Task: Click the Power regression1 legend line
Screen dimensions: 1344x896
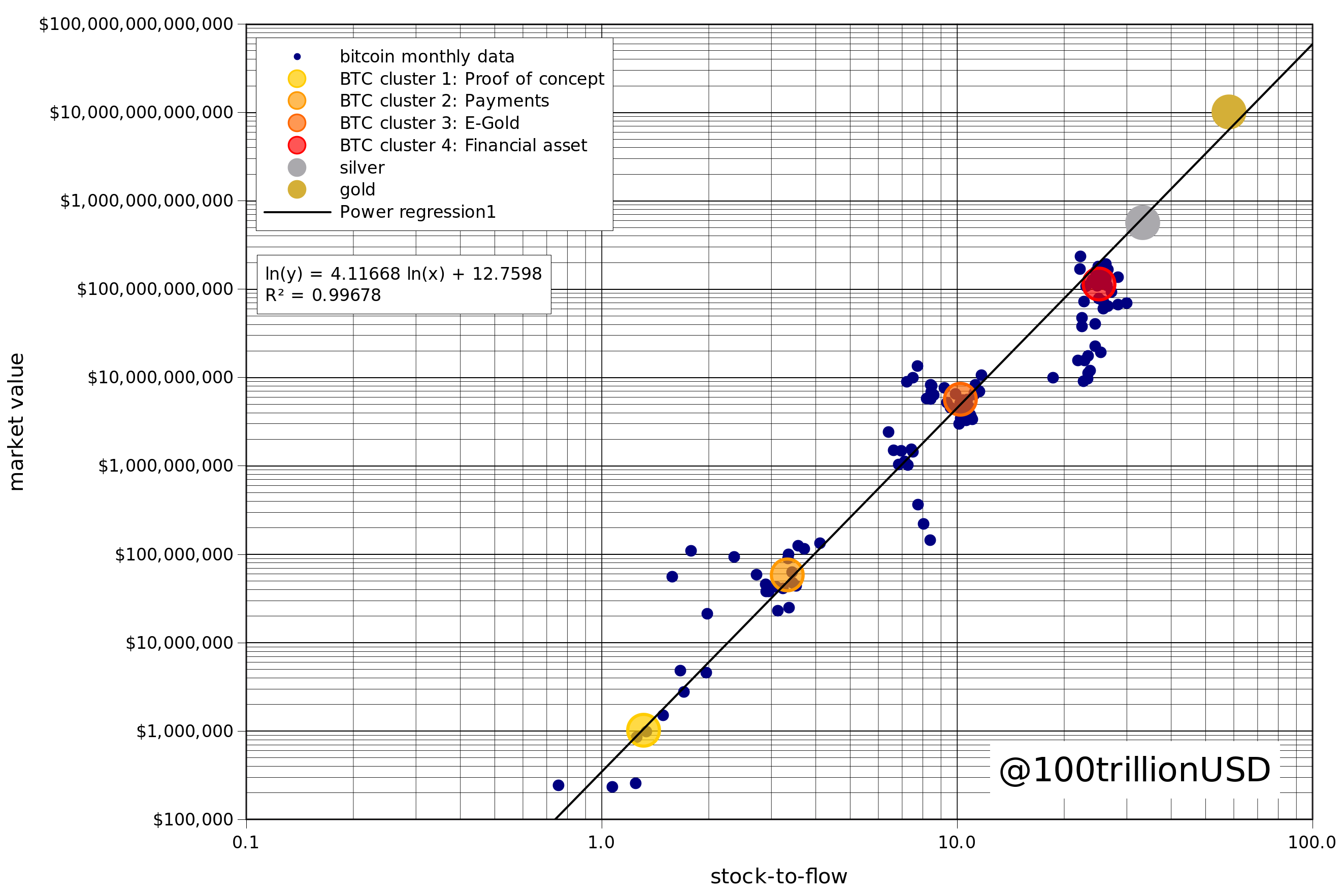Action: [297, 212]
